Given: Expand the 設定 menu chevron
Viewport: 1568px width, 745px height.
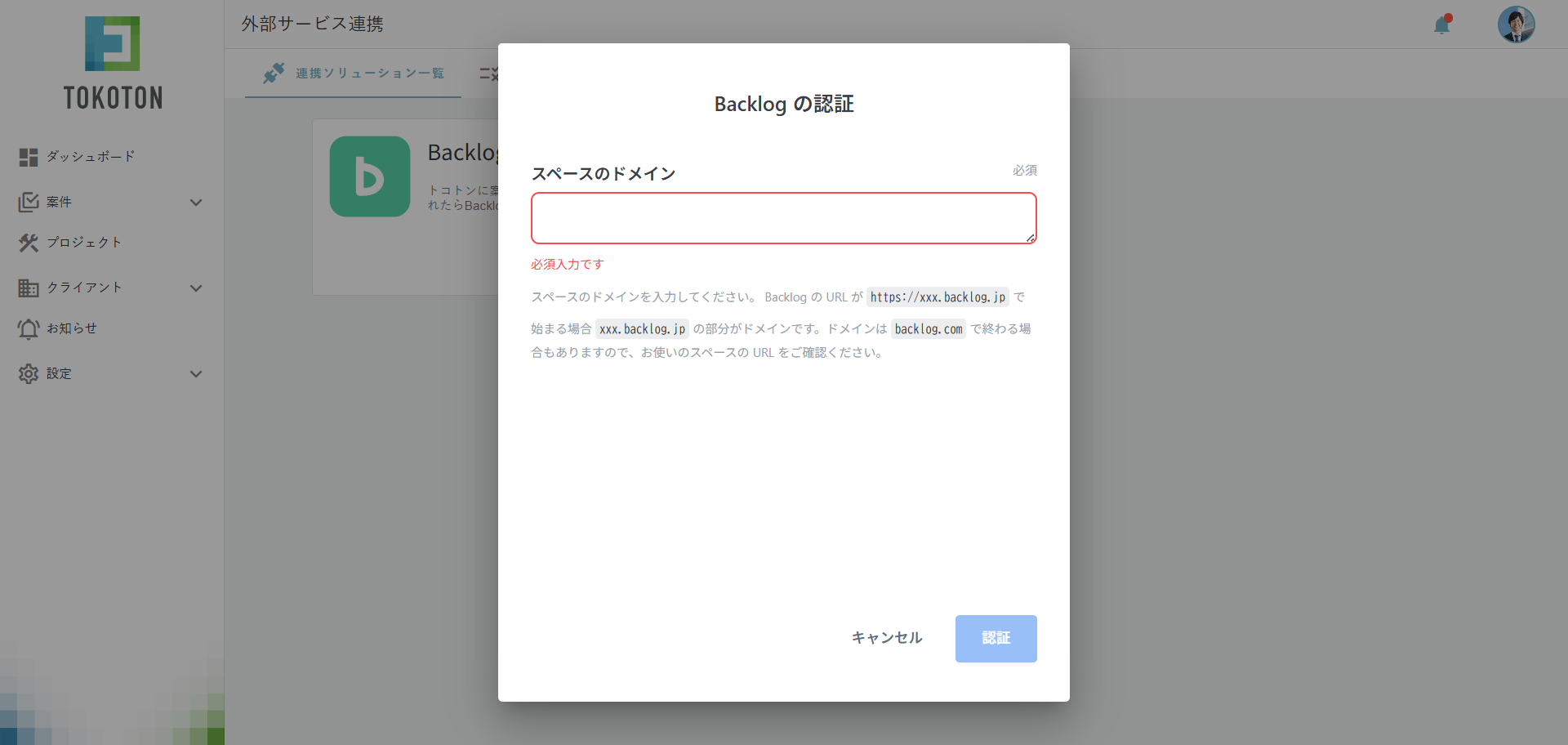Looking at the screenshot, I should [196, 374].
